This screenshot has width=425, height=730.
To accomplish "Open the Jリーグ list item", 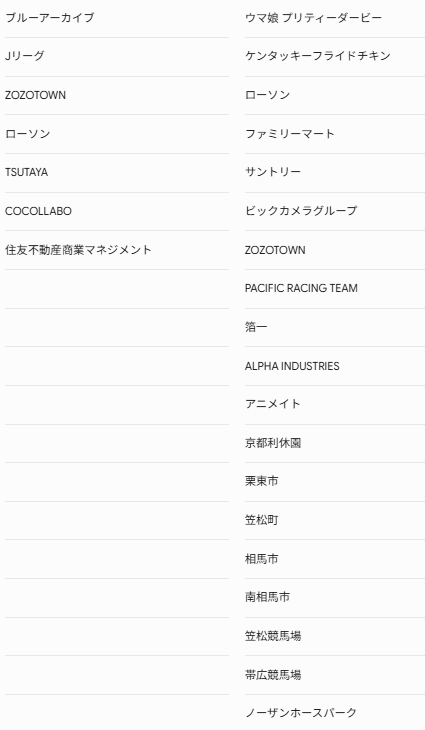I will point(25,56).
